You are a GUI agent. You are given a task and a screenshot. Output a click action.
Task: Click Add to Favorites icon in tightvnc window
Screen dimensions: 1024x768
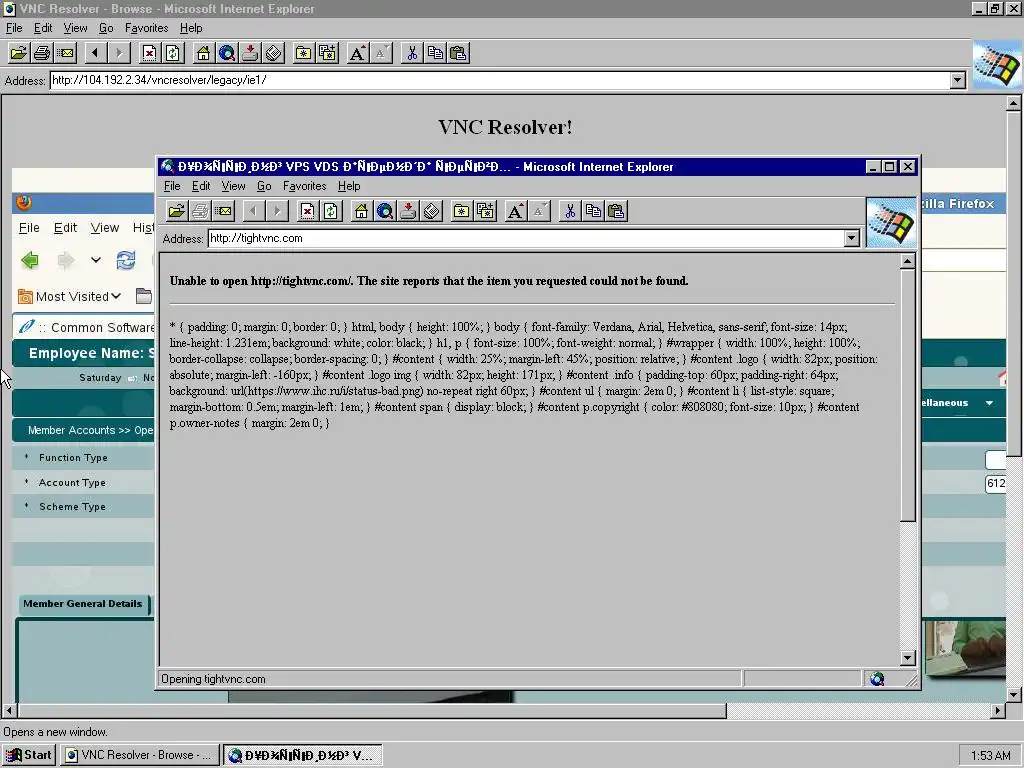click(485, 211)
